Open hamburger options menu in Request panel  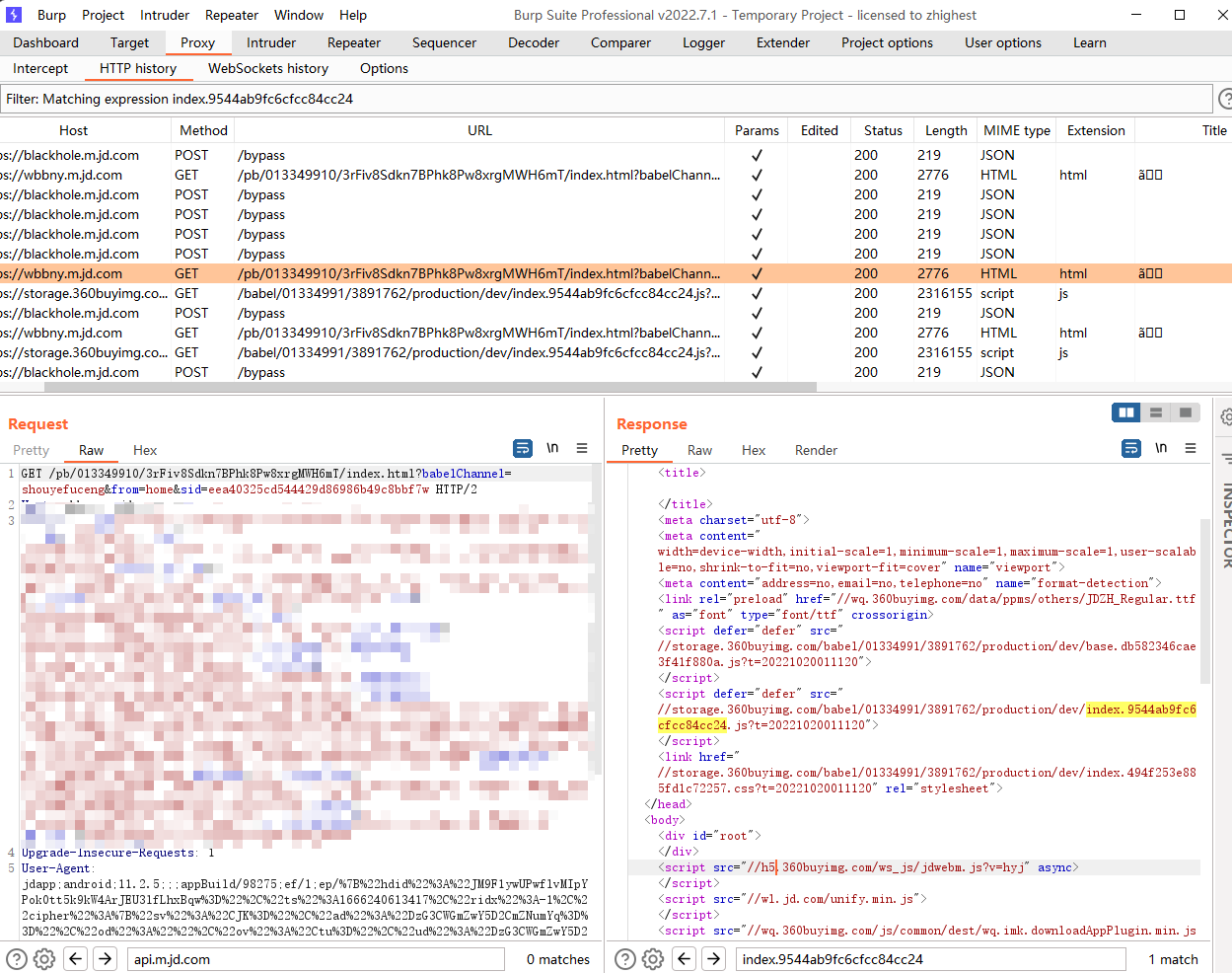tap(582, 448)
